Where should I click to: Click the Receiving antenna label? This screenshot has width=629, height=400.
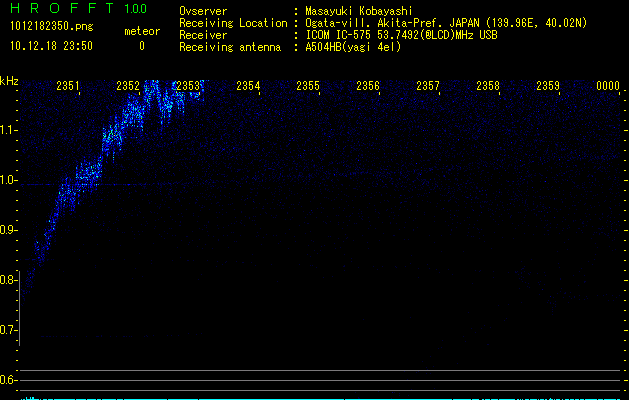[x=230, y=47]
